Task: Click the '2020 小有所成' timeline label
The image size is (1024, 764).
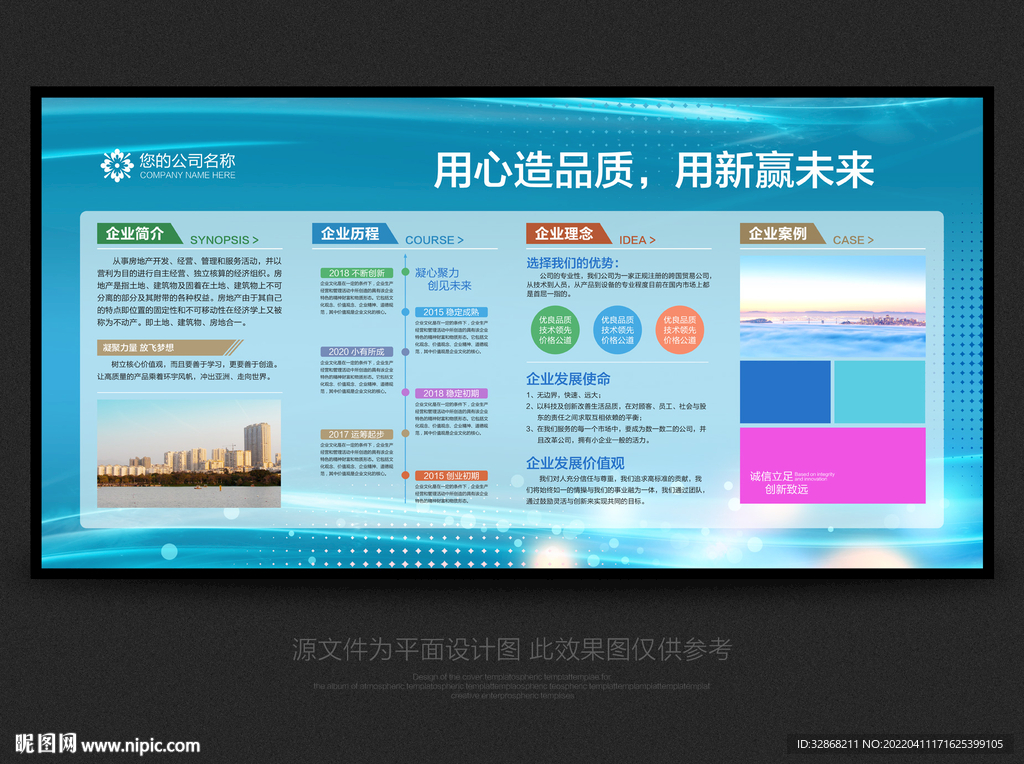Action: (357, 351)
